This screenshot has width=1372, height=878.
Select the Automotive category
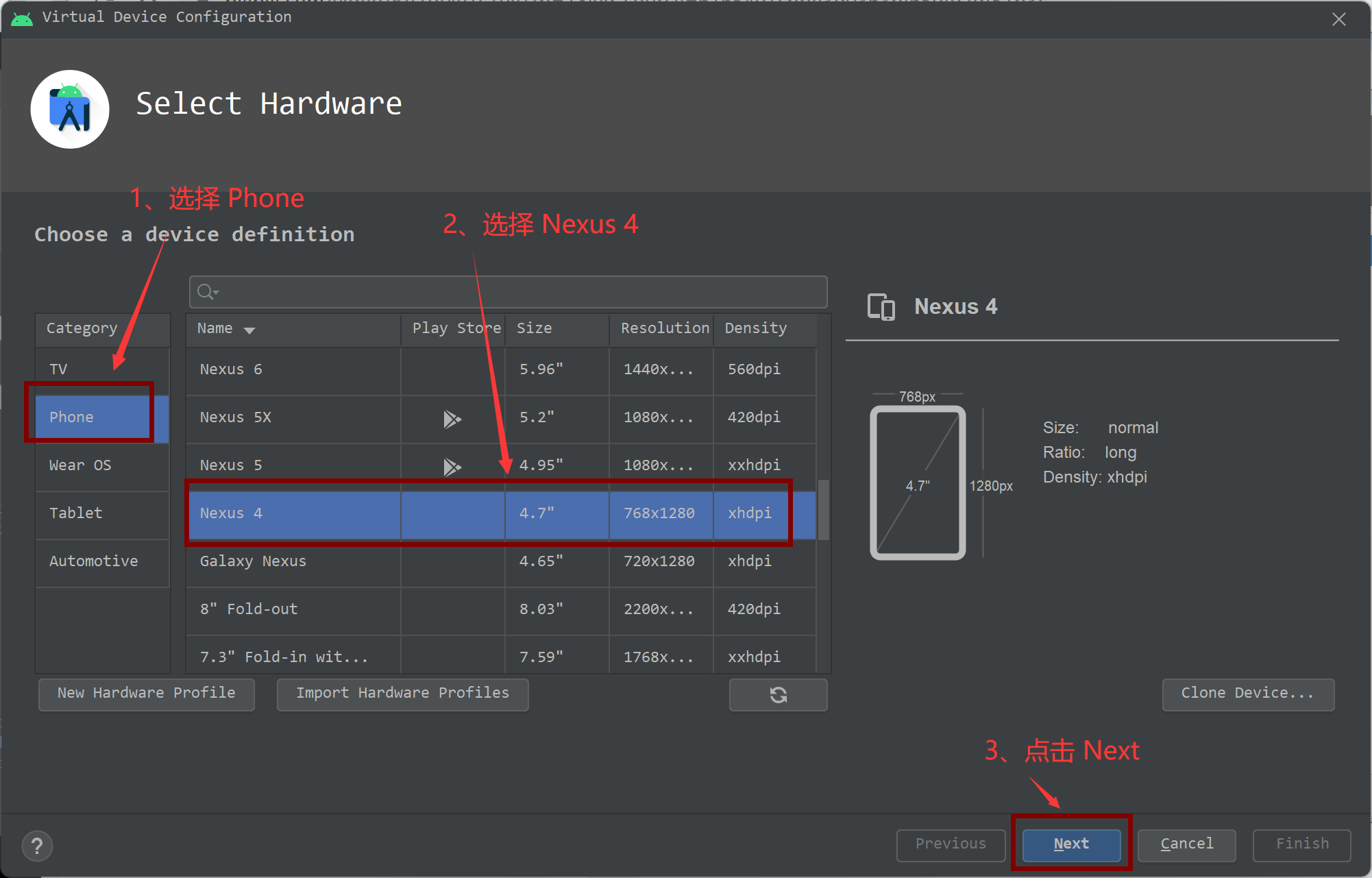pos(102,561)
